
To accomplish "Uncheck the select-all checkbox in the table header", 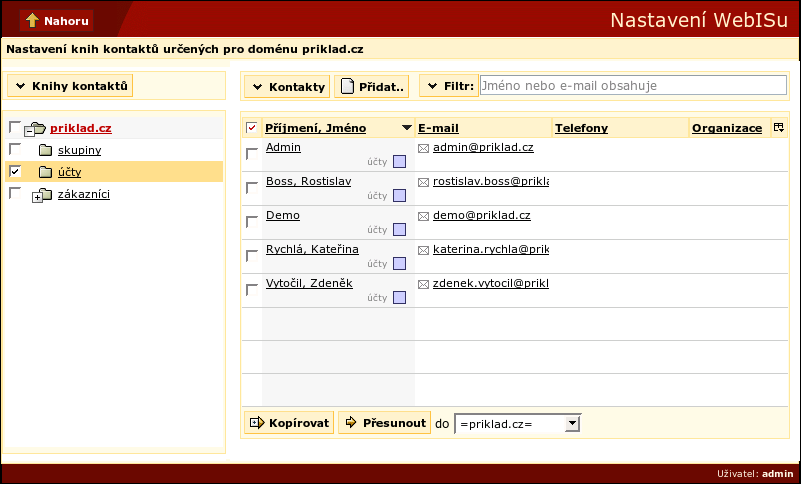I will pyautogui.click(x=252, y=128).
